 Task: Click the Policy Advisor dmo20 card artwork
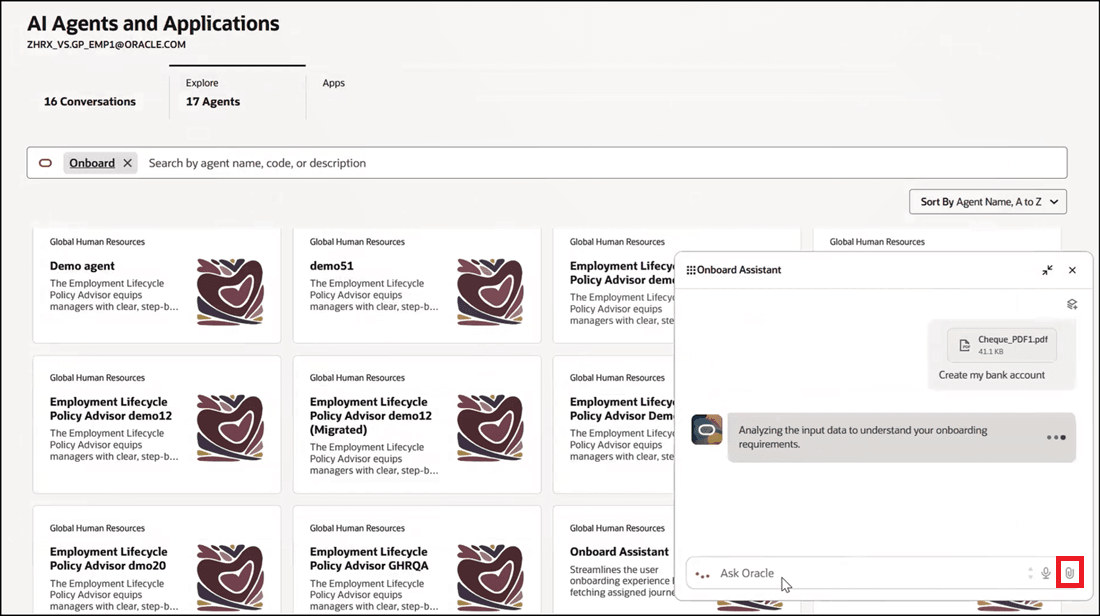coord(230,577)
